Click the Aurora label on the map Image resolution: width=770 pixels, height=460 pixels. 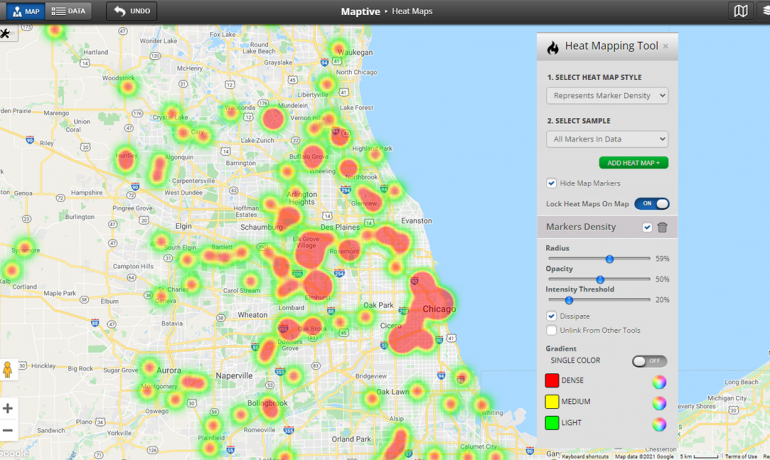169,370
